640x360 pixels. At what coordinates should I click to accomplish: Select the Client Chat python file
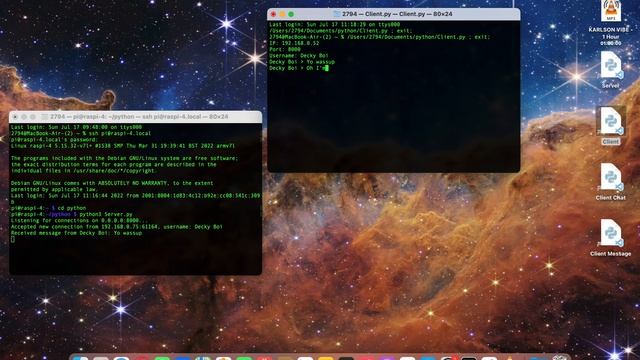click(611, 177)
